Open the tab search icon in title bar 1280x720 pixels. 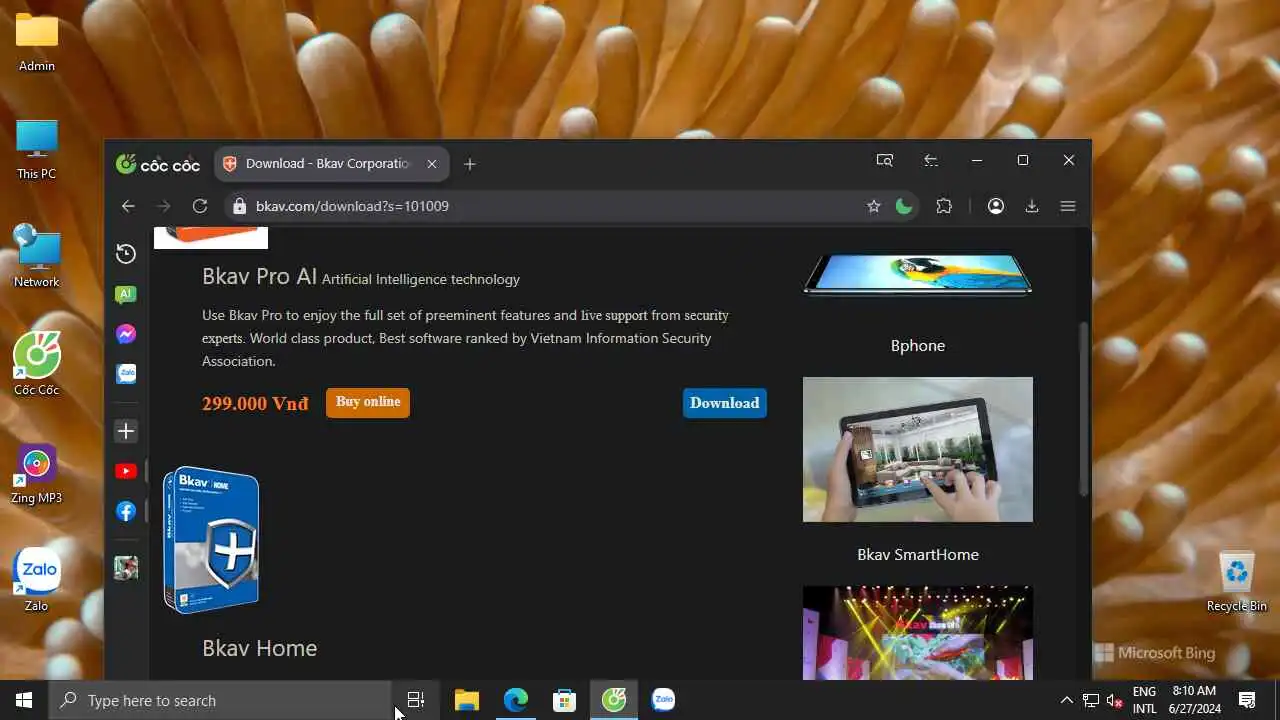click(x=885, y=160)
